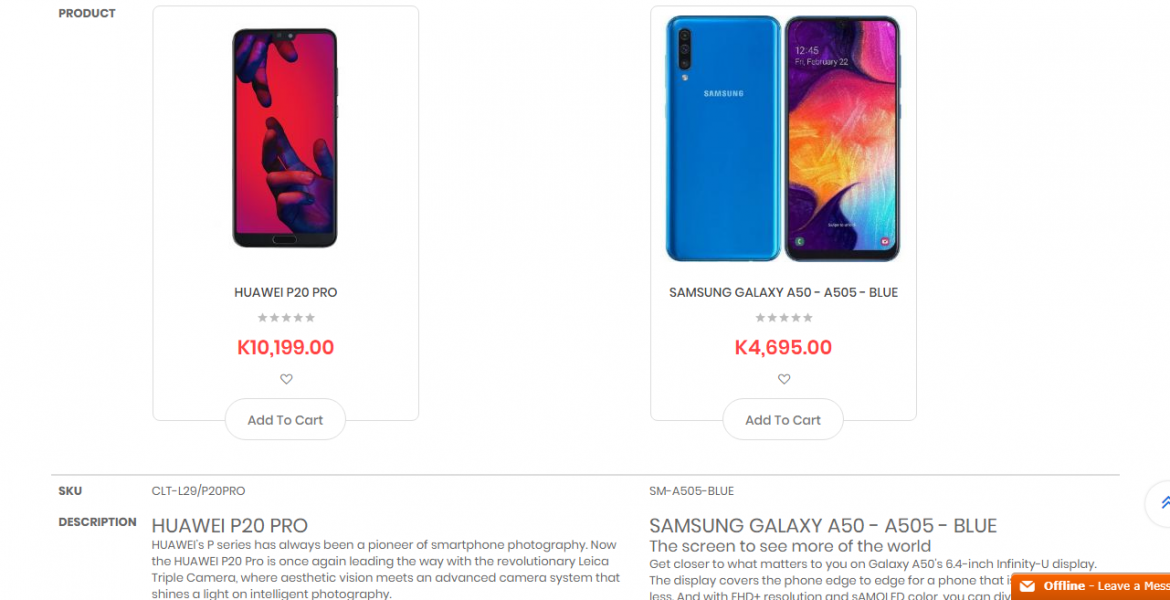
Task: Click the heart icon under Samsung Galaxy A50
Action: tap(783, 379)
